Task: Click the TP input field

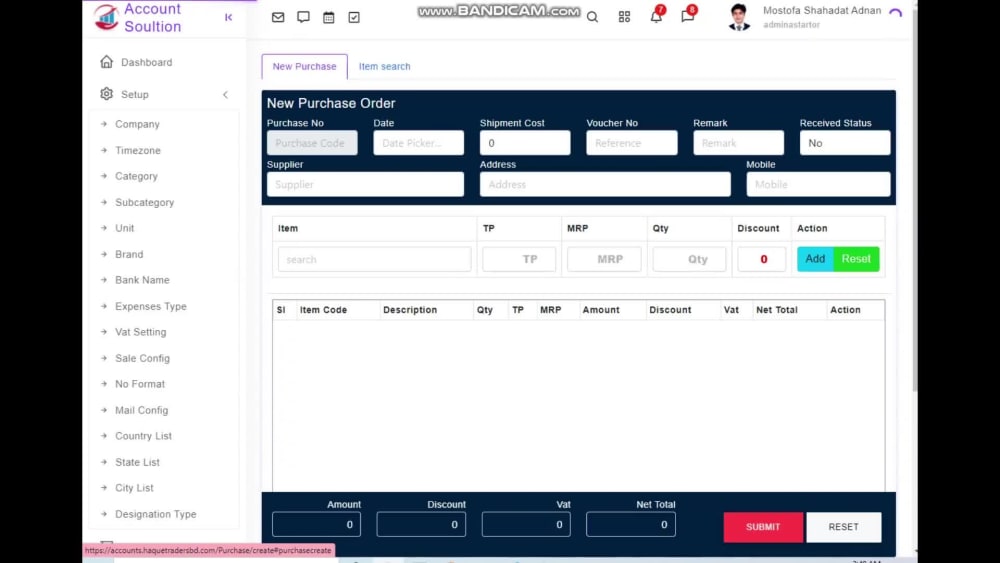Action: [x=518, y=259]
